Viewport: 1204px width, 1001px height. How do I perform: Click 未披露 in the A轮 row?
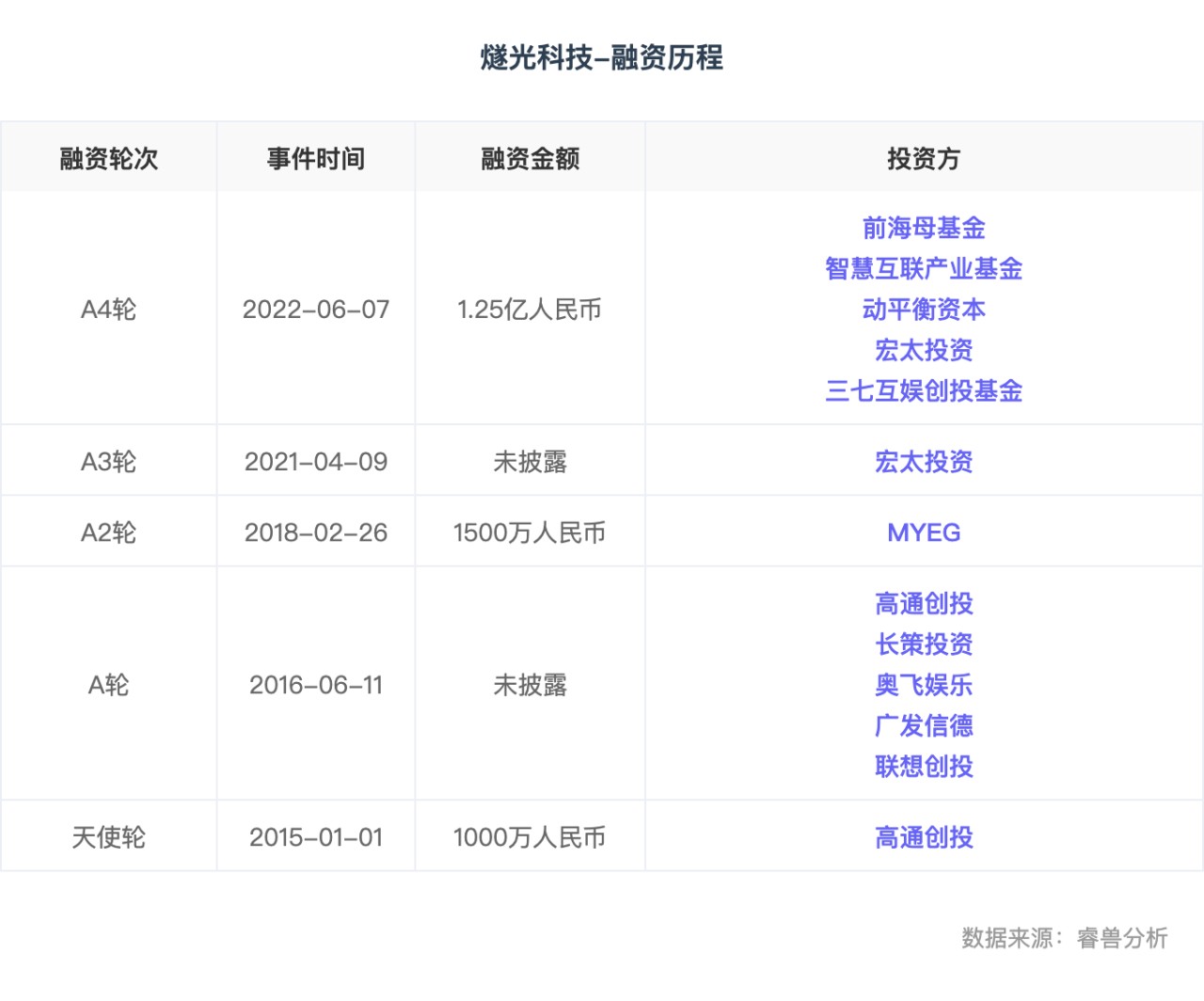(x=531, y=685)
